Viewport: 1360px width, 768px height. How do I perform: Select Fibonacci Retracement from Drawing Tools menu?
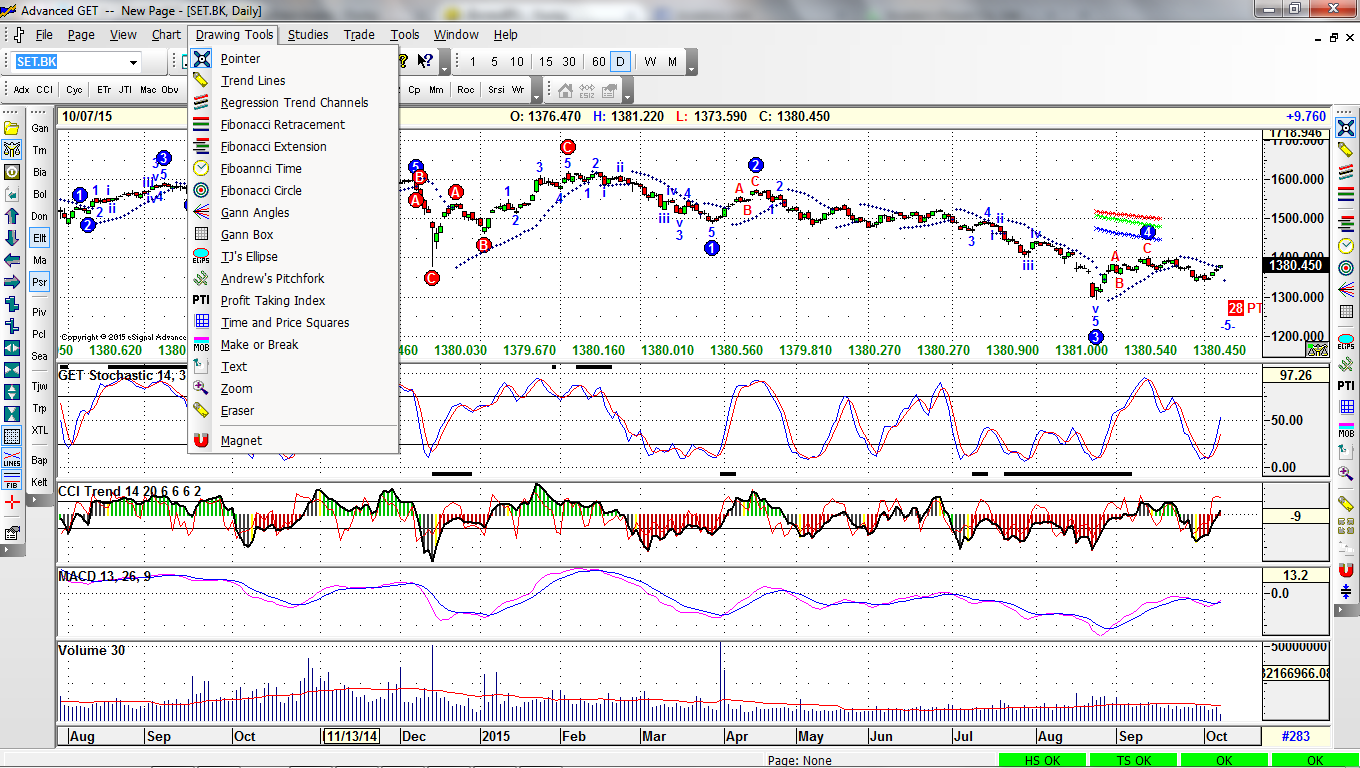pos(282,125)
